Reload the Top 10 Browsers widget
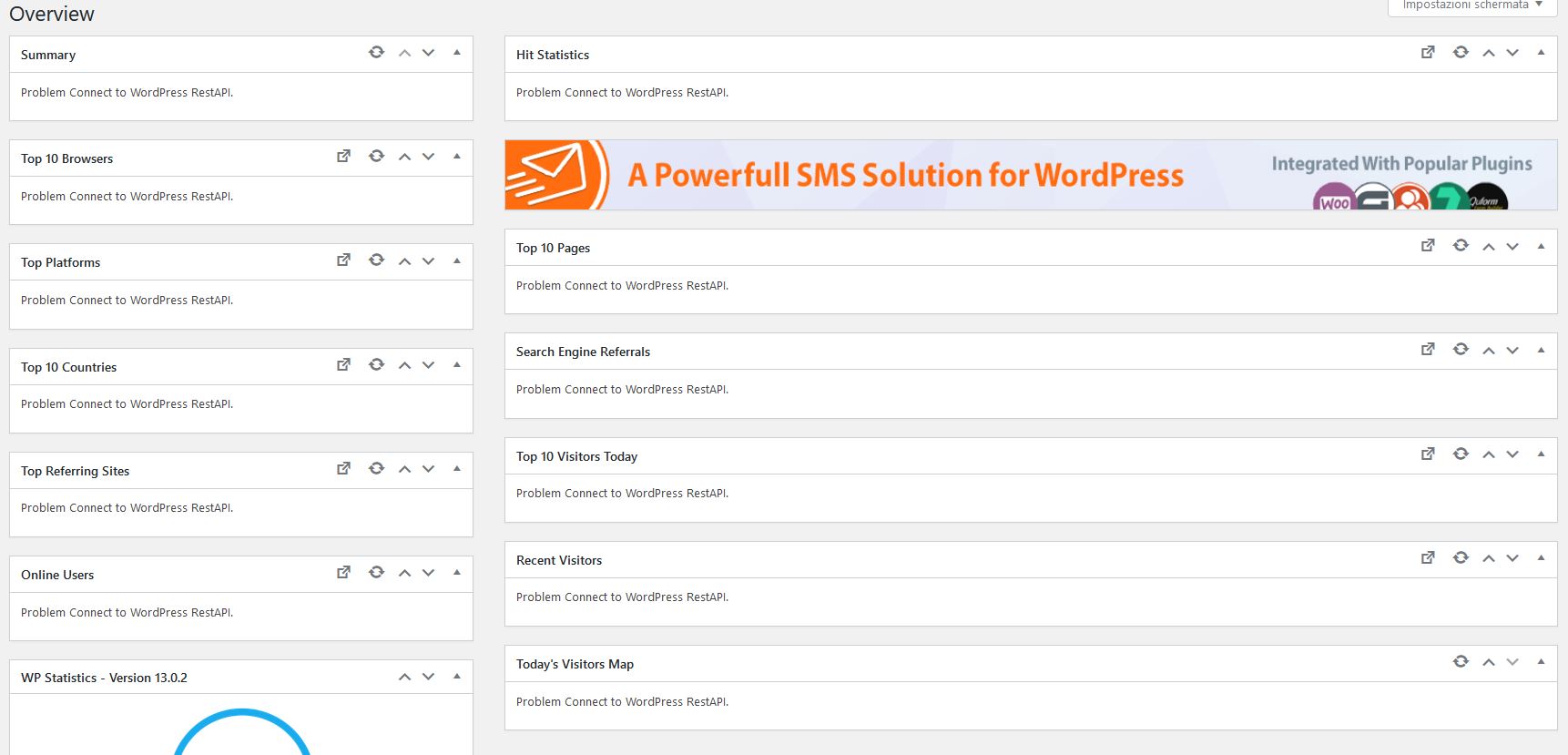Image resolution: width=1568 pixels, height=755 pixels. [x=376, y=157]
